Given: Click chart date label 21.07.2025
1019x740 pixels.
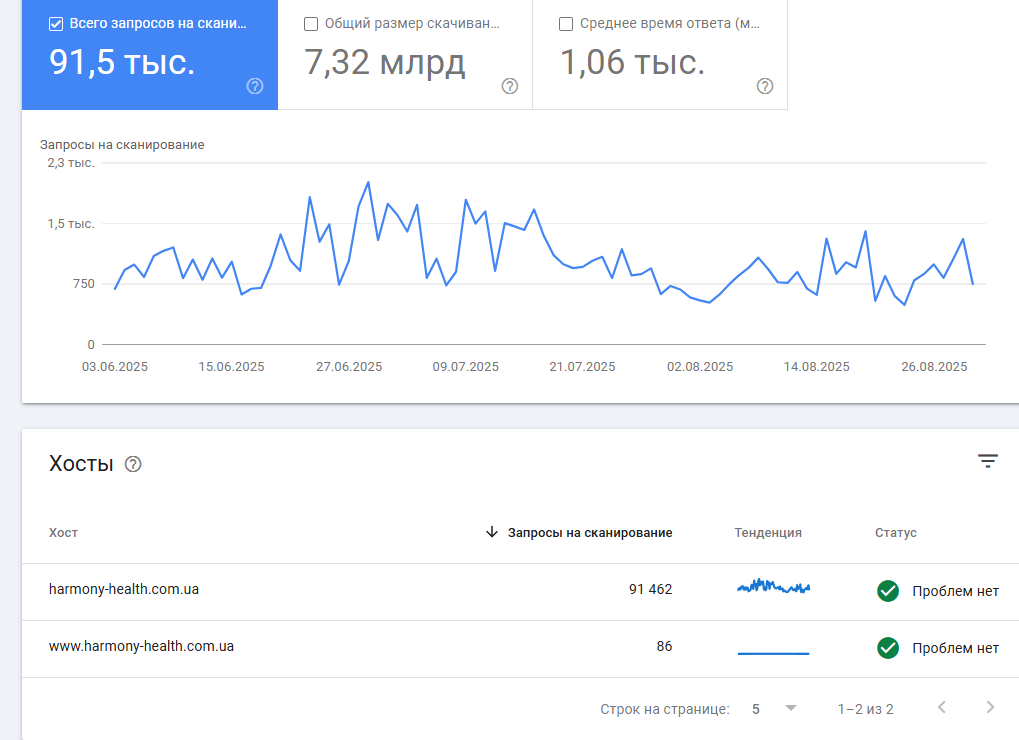Looking at the screenshot, I should click(x=582, y=366).
